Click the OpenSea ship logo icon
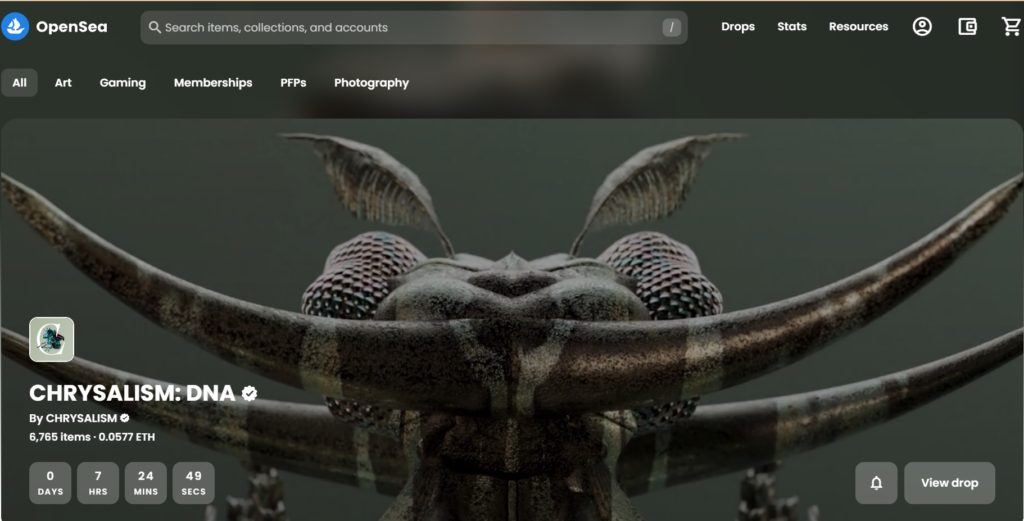 point(15,27)
